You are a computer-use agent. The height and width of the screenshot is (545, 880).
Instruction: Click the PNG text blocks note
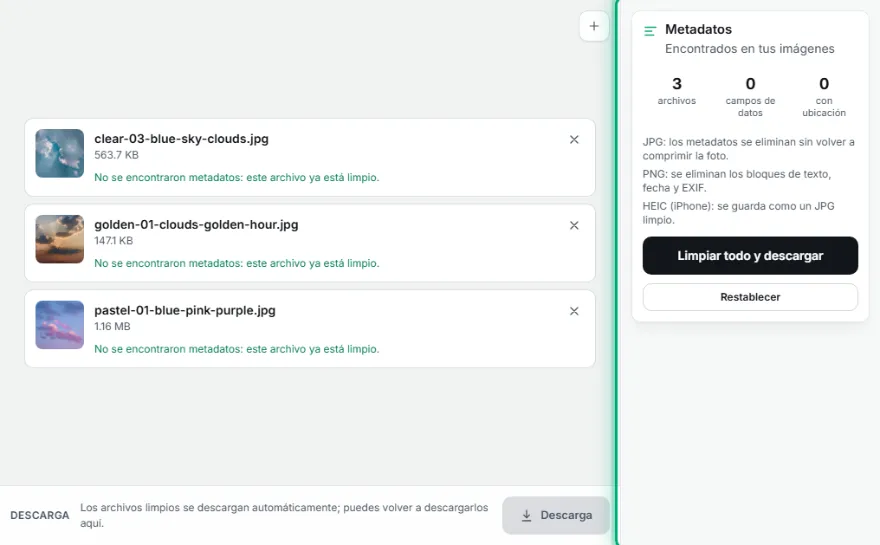tap(737, 181)
